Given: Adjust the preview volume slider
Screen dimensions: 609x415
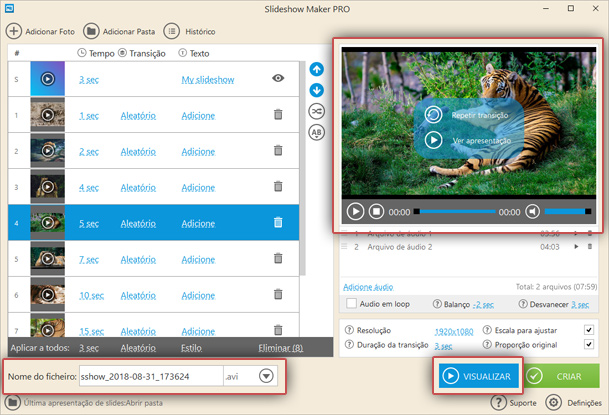Looking at the screenshot, I should pyautogui.click(x=567, y=212).
